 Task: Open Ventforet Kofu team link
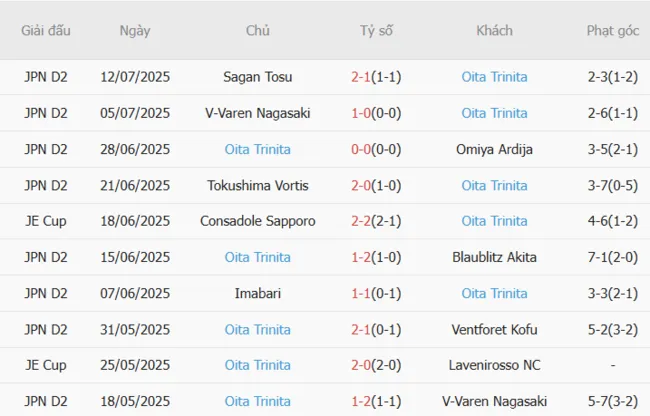[494, 329]
